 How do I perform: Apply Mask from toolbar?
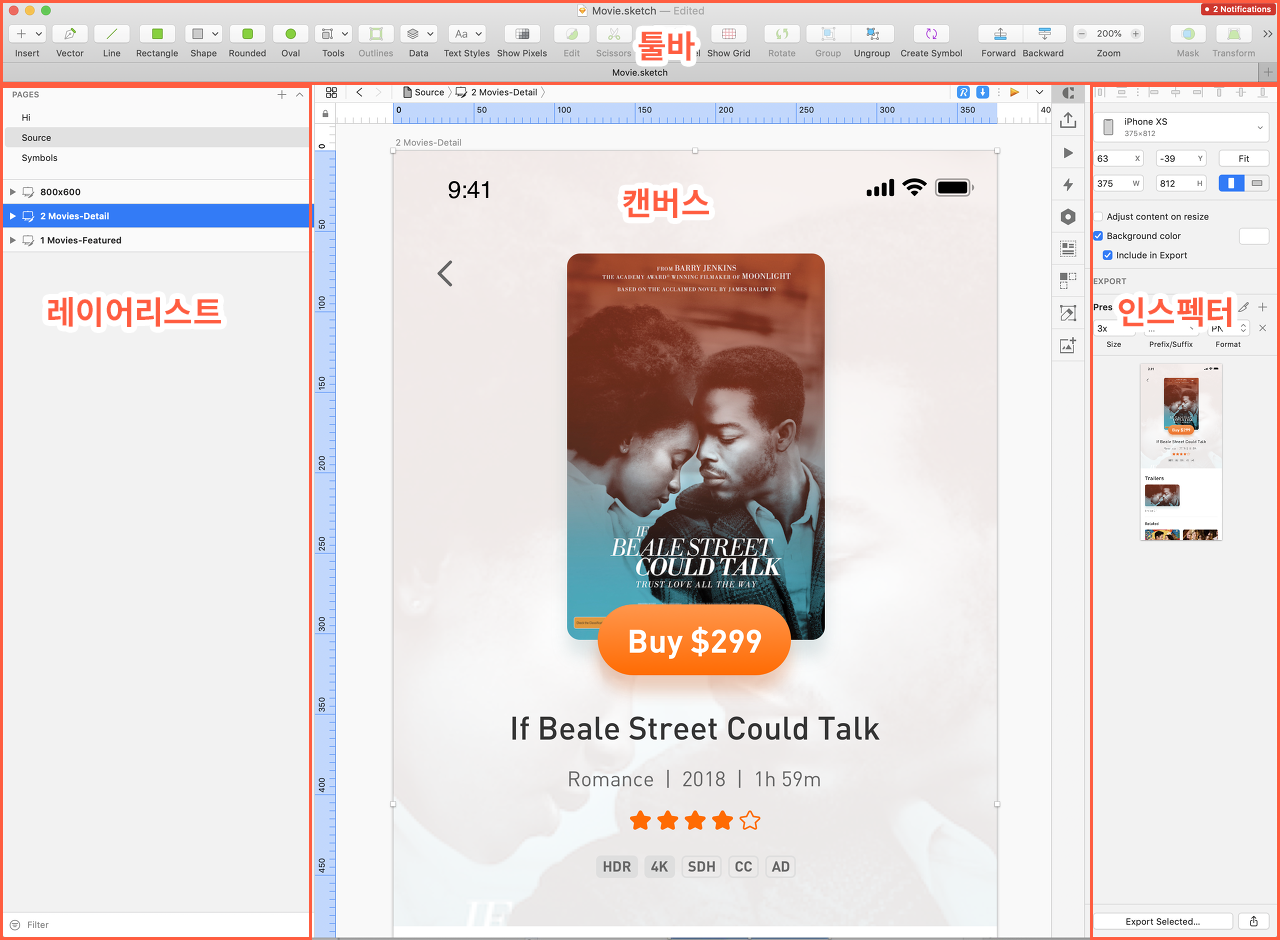click(1188, 34)
